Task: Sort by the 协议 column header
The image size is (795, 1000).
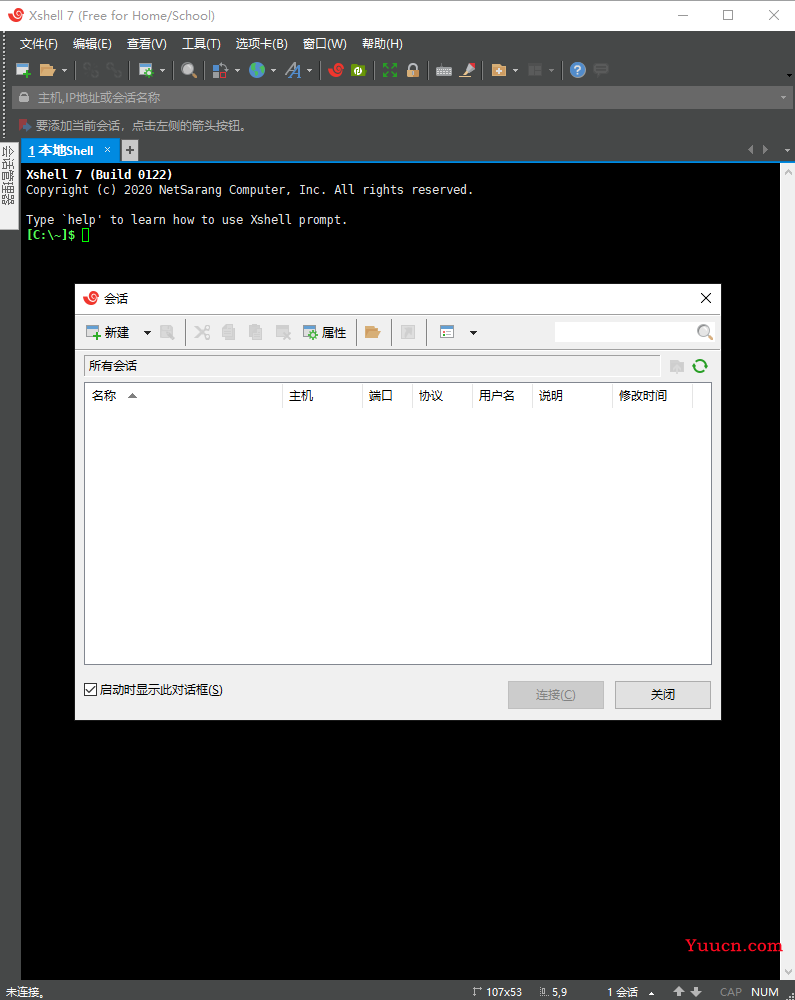Action: (x=442, y=395)
